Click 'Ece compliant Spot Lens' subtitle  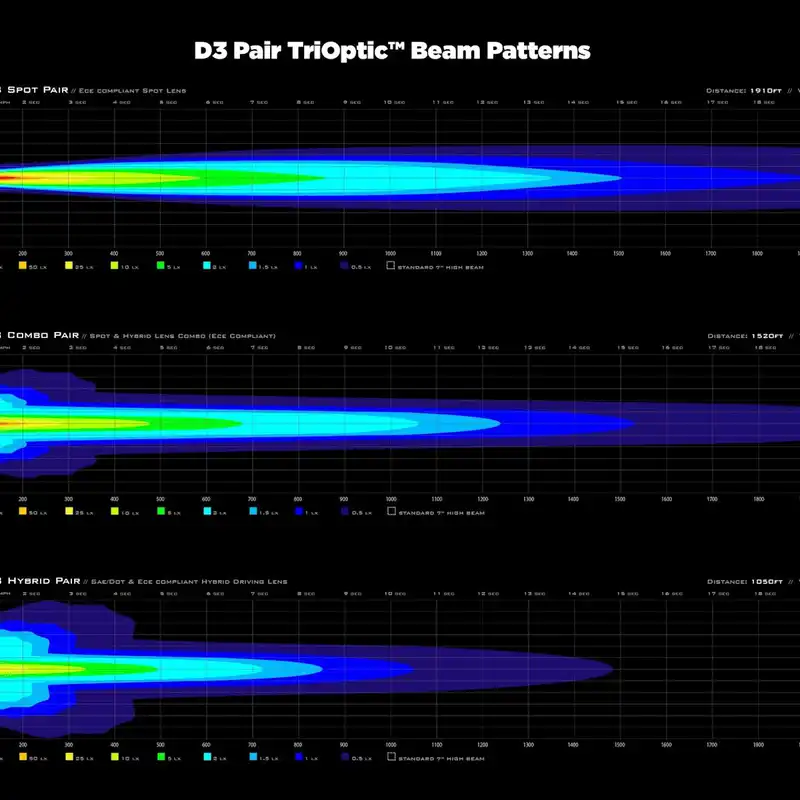click(132, 91)
